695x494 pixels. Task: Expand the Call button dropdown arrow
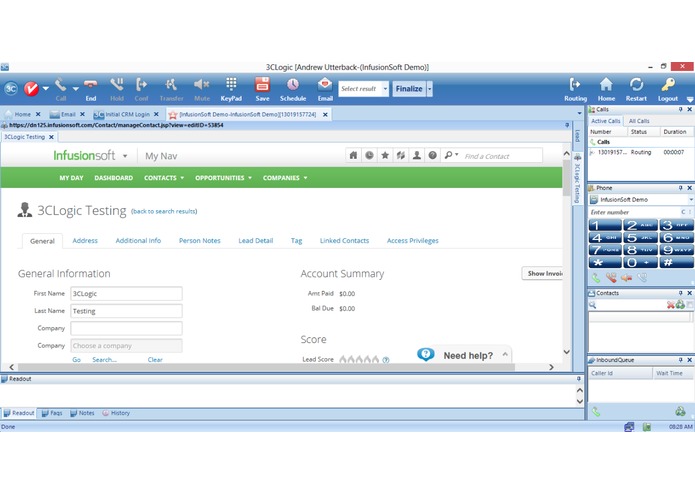coord(76,89)
